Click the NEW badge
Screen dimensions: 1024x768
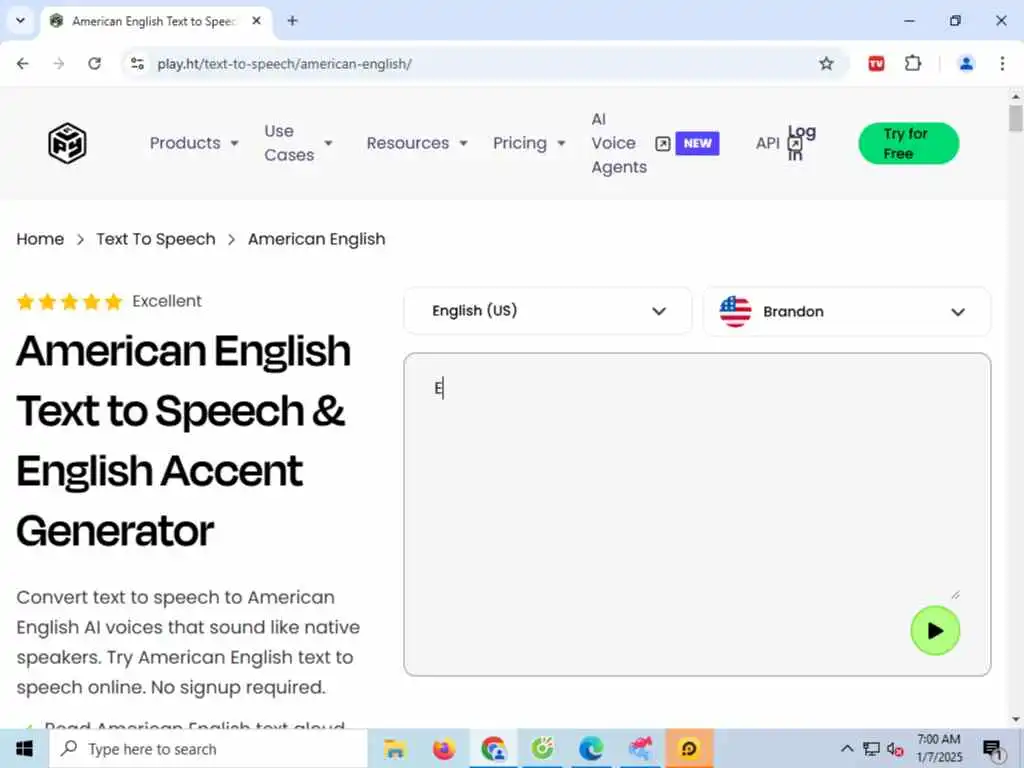(x=697, y=144)
